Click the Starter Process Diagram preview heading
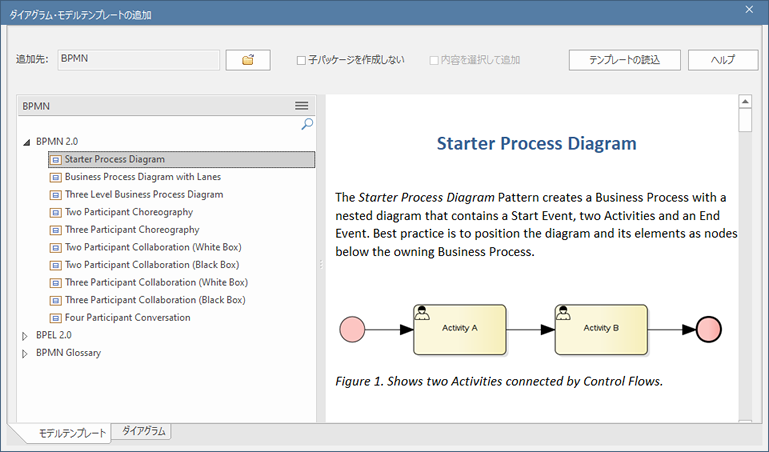Viewport: 769px width, 452px height. click(x=537, y=144)
